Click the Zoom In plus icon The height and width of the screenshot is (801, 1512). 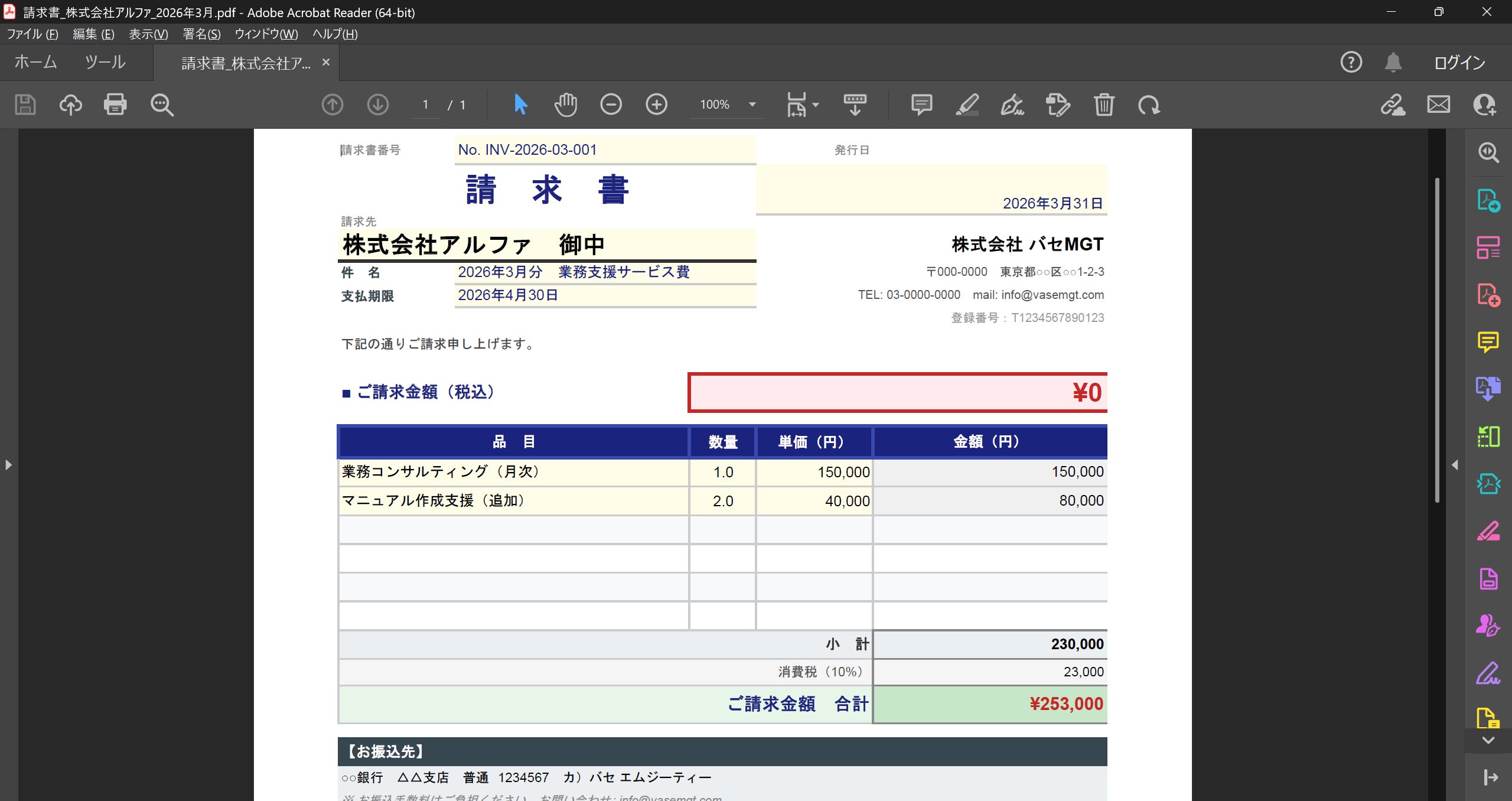tap(656, 105)
